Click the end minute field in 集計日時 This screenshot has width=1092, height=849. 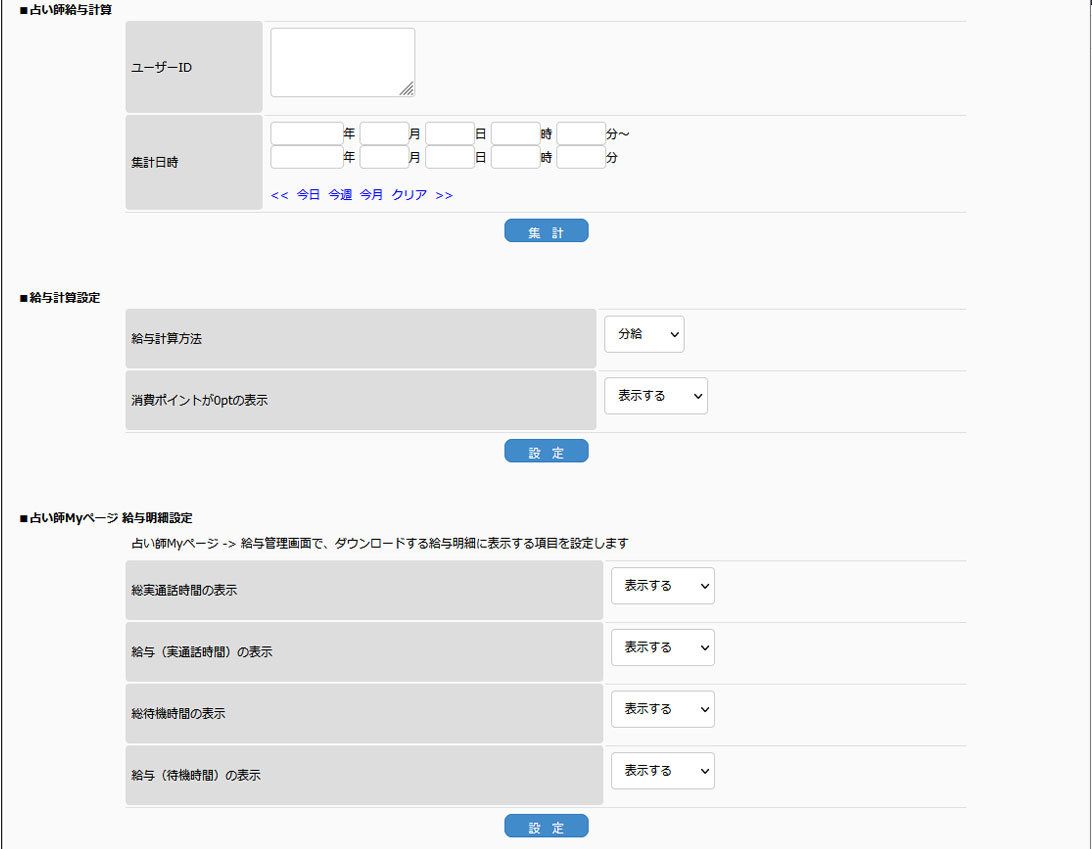(x=580, y=157)
